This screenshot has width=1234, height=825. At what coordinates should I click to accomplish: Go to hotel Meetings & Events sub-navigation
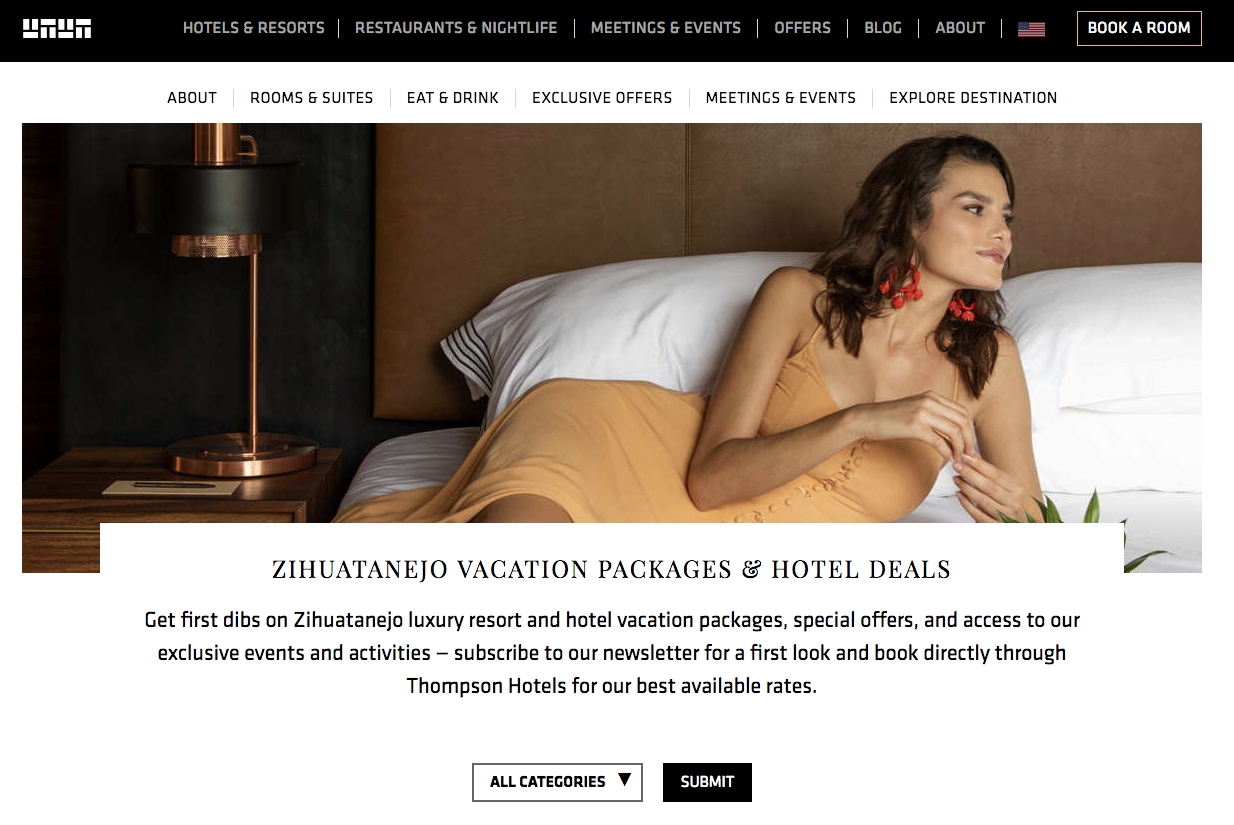781,98
